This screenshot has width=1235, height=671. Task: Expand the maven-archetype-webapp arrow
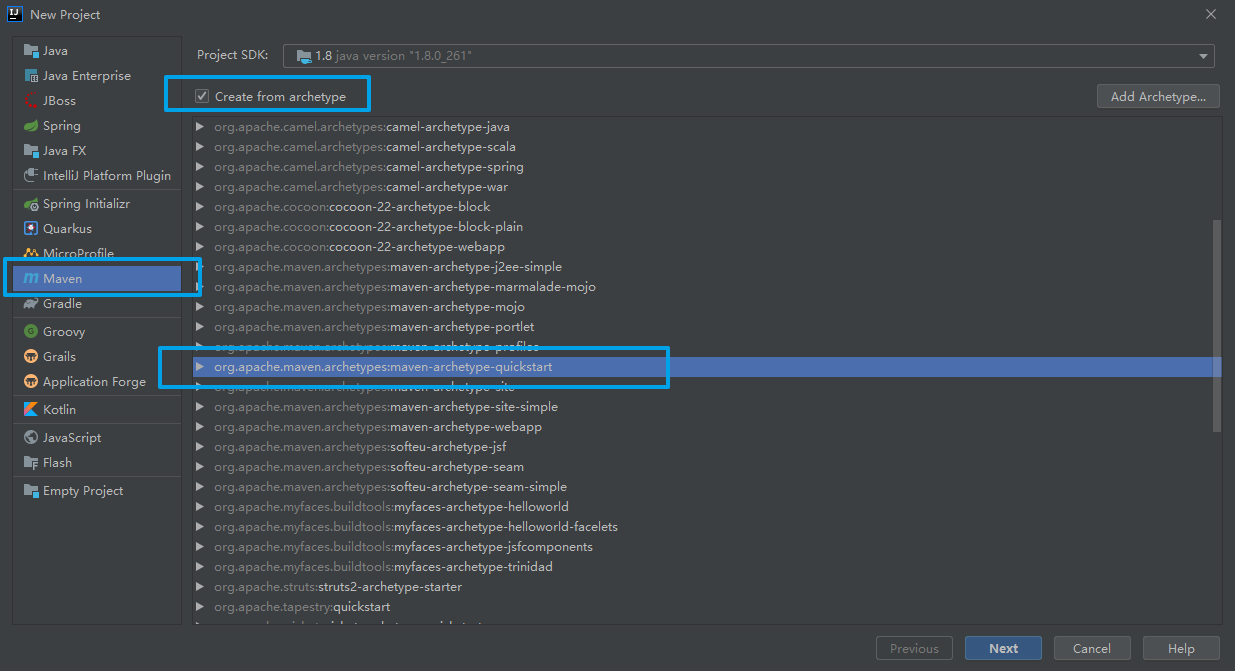tap(200, 427)
